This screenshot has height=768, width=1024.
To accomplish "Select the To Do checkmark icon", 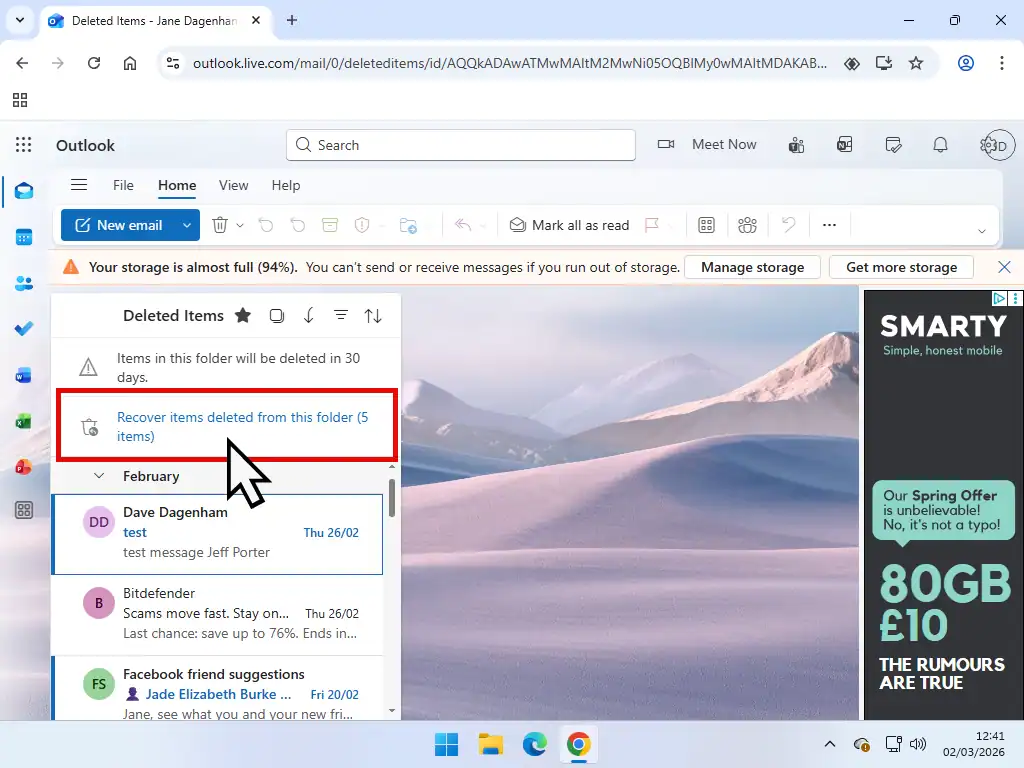I will point(24,328).
